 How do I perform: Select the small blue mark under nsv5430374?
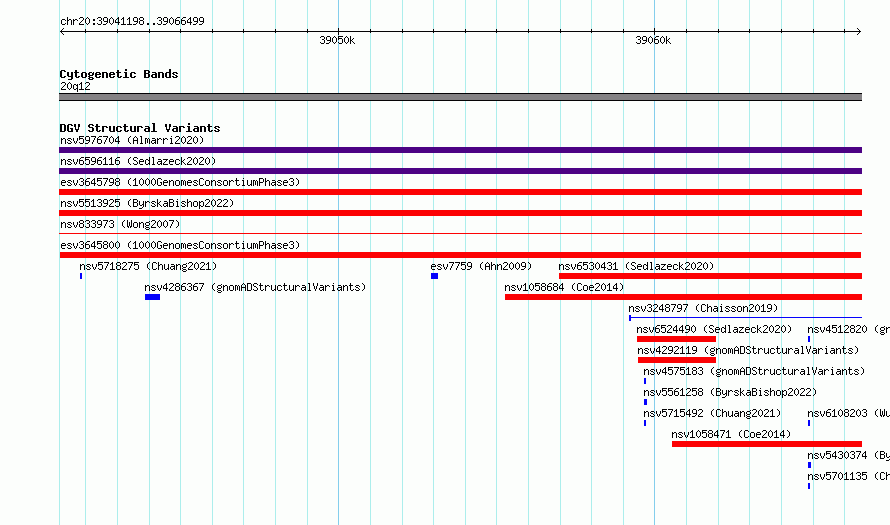tap(809, 465)
